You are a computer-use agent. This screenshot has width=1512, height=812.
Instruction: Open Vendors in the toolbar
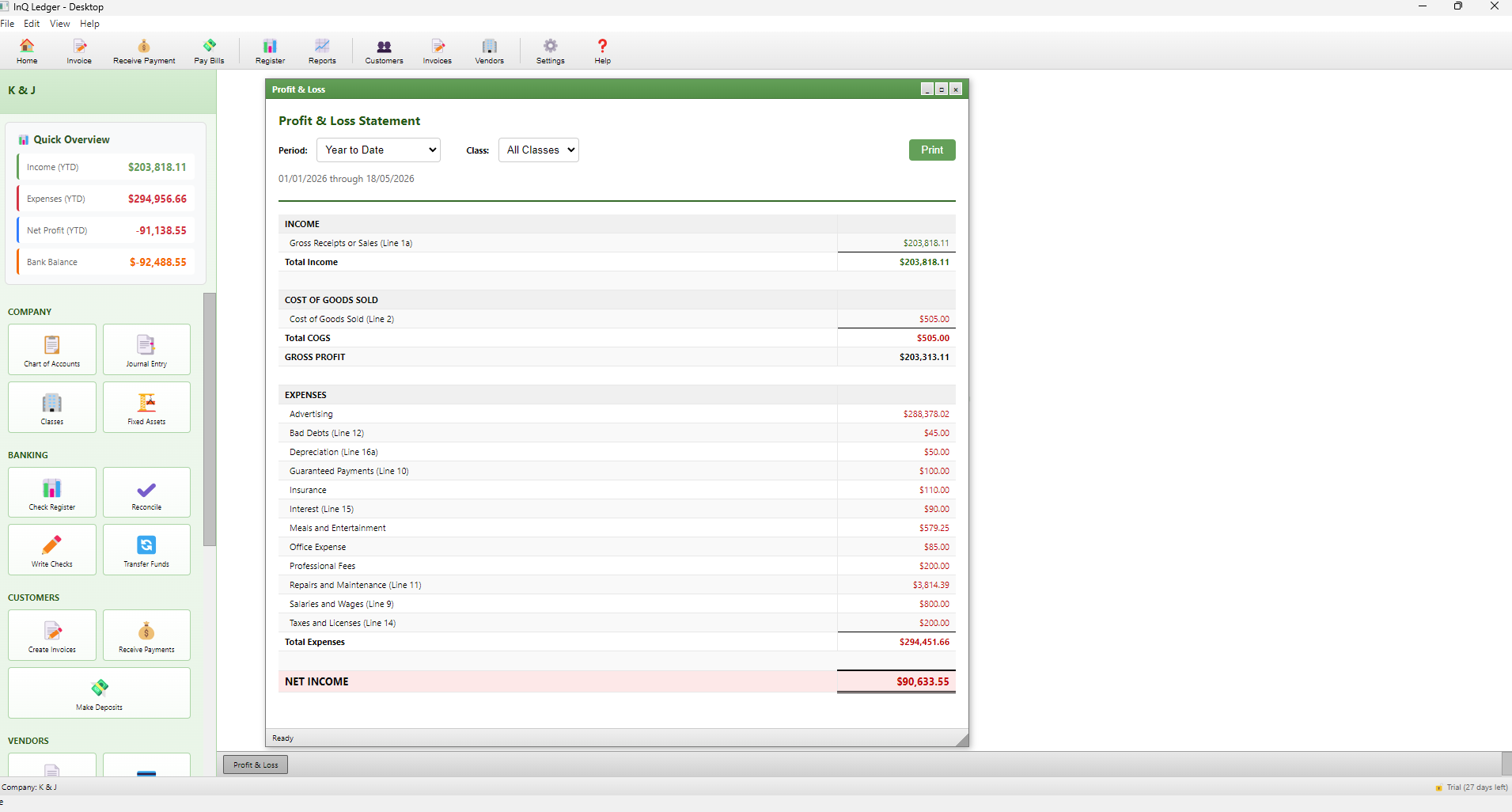click(489, 51)
